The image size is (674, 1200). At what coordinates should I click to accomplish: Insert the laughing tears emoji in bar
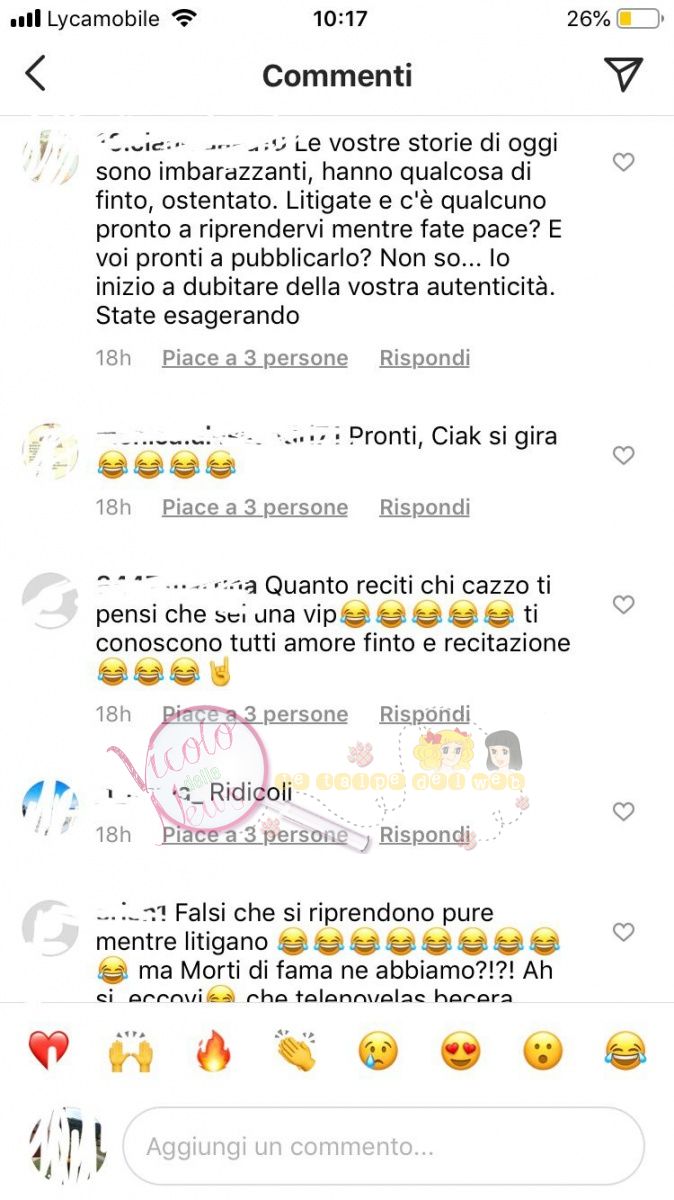click(626, 1051)
